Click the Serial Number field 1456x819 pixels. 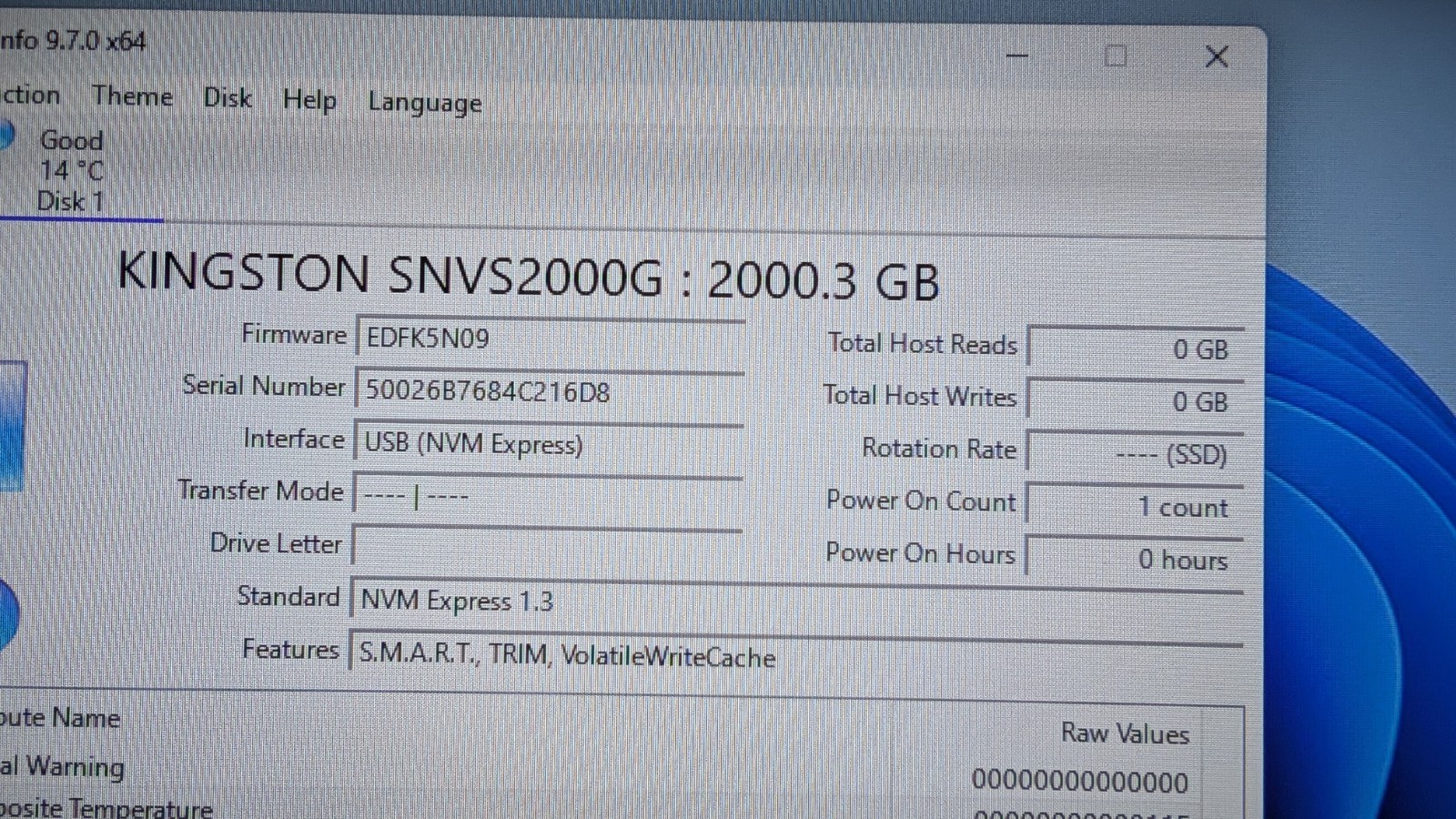click(x=549, y=391)
